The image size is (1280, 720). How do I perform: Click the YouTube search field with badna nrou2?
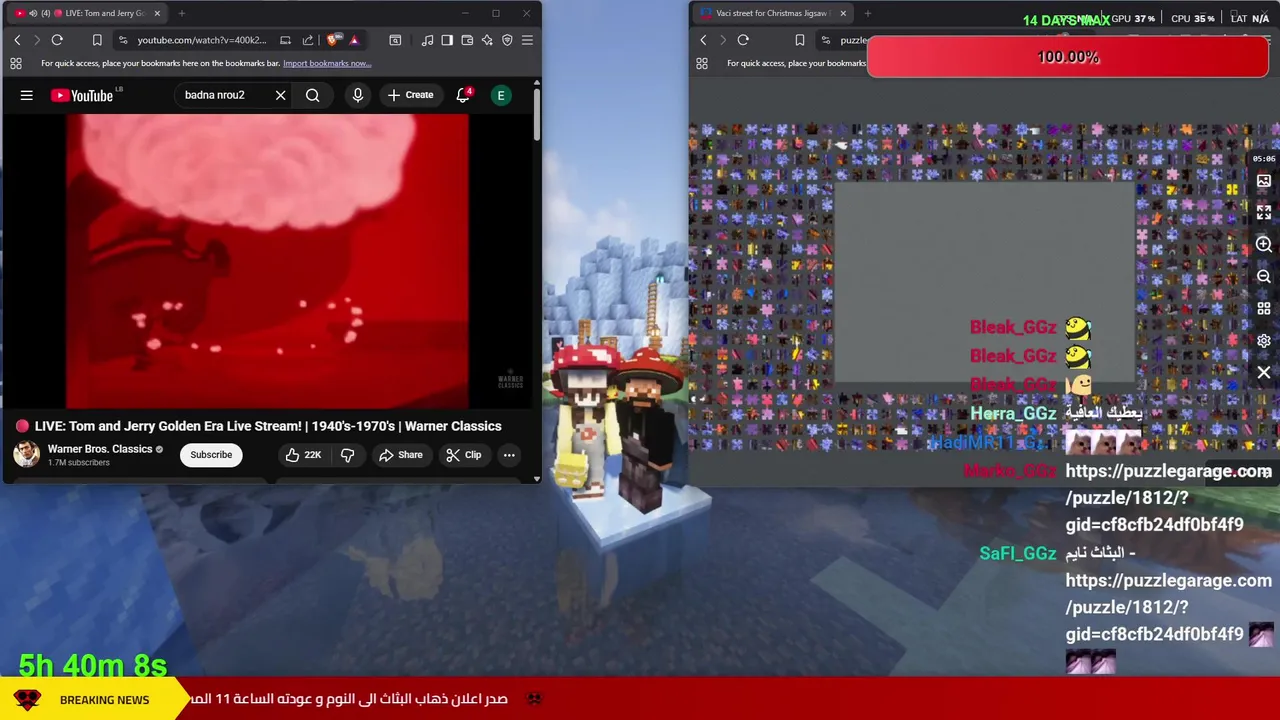(x=224, y=95)
